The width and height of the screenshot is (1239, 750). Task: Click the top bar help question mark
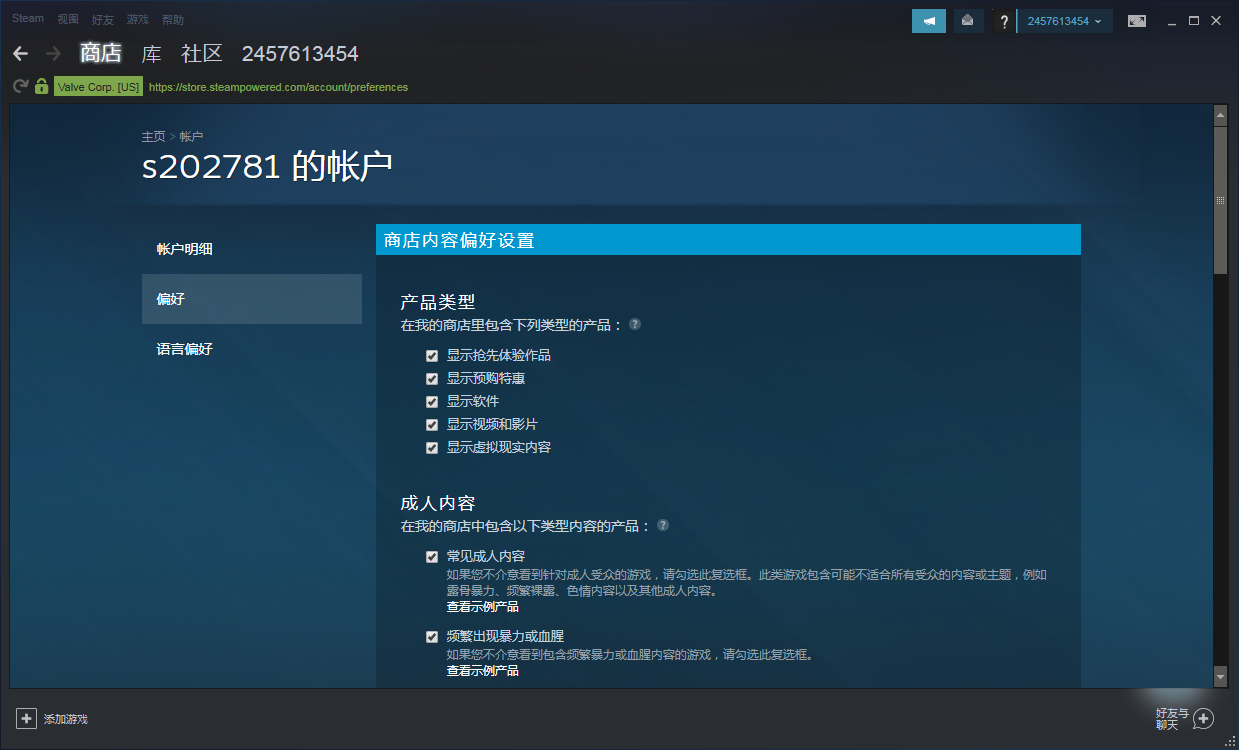(x=1004, y=21)
